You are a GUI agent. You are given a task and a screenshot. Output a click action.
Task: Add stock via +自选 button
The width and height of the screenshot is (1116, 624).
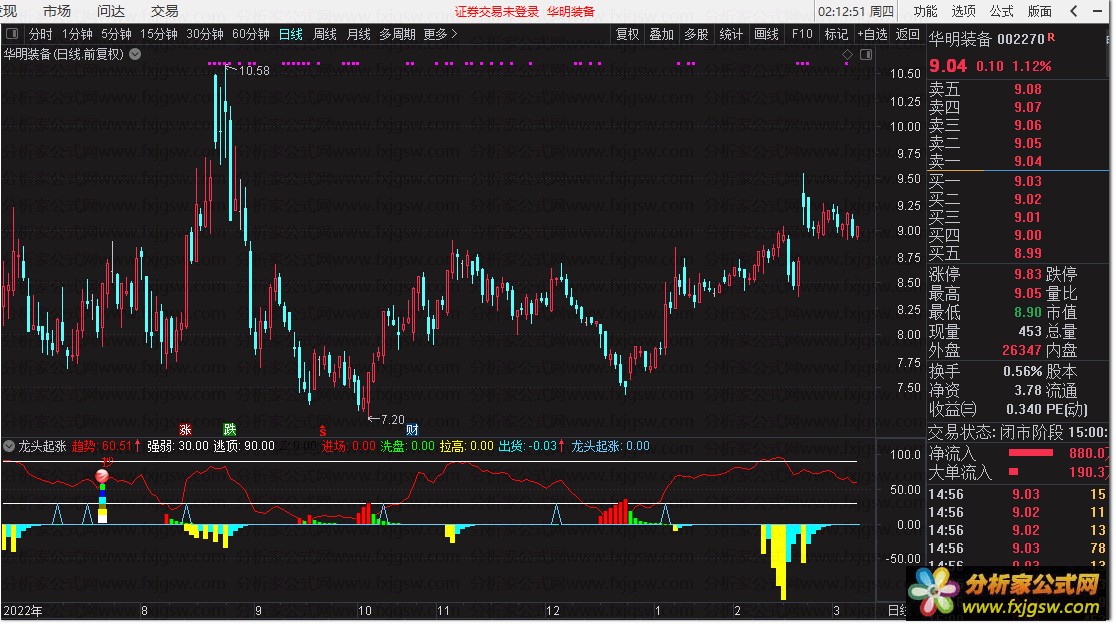[x=873, y=33]
